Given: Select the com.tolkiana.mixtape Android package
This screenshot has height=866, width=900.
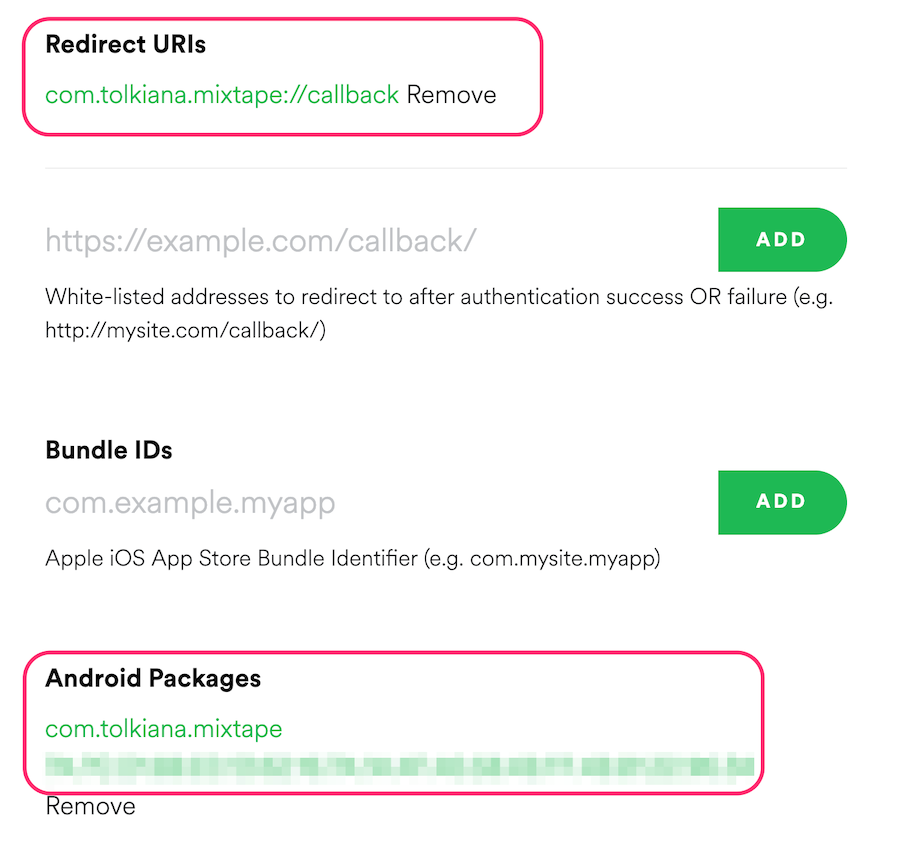Looking at the screenshot, I should 164,729.
